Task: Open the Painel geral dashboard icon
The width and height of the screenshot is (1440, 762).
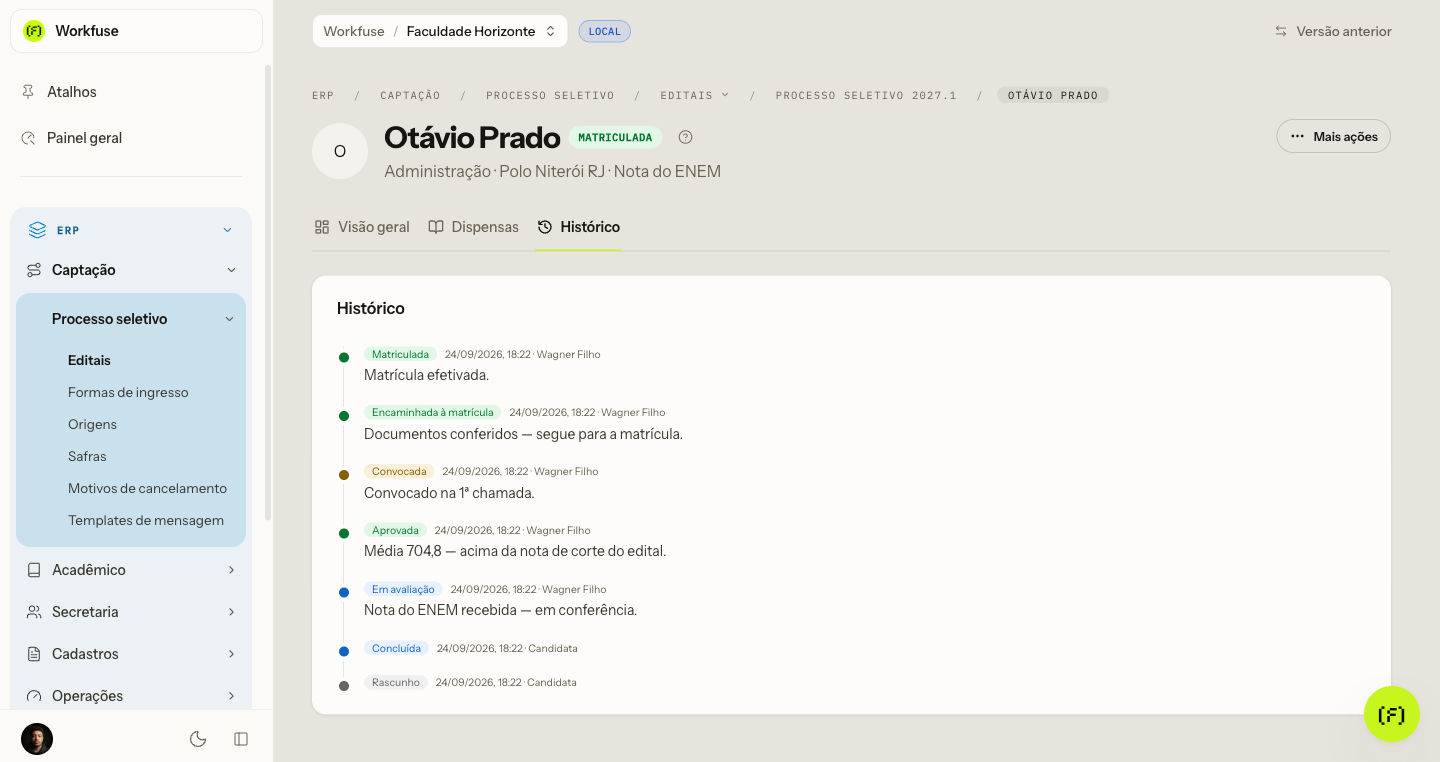Action: tap(29, 138)
